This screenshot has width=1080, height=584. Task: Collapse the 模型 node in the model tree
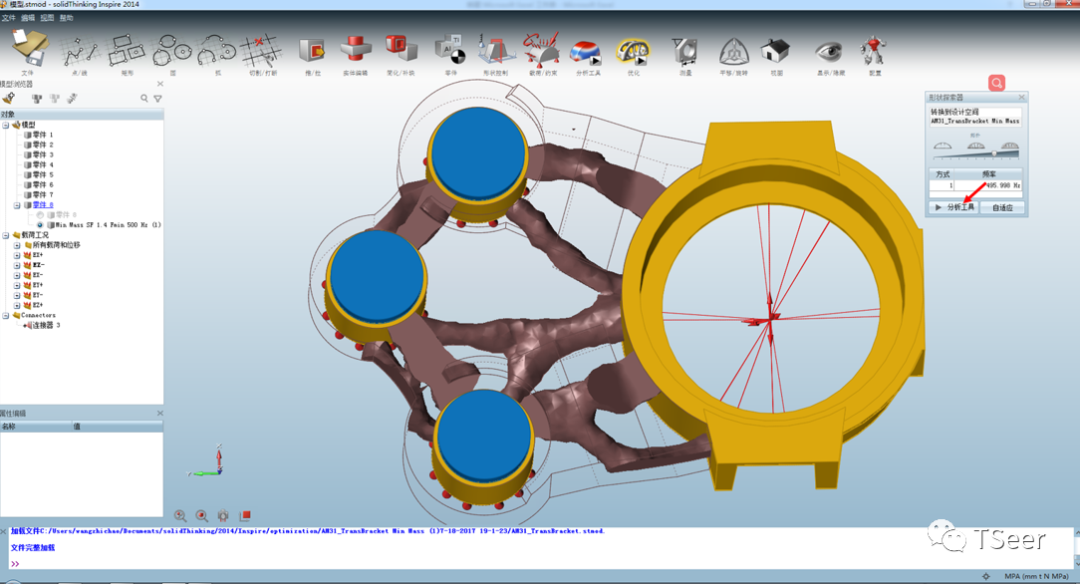pyautogui.click(x=4, y=124)
